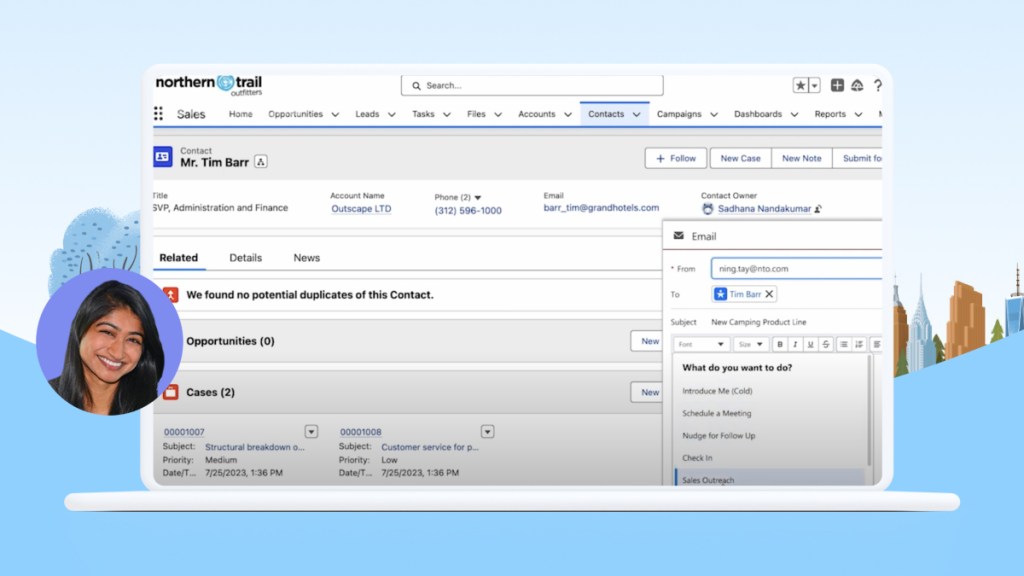The width and height of the screenshot is (1024, 576).
Task: Click the favorites star icon in the header
Action: point(800,85)
